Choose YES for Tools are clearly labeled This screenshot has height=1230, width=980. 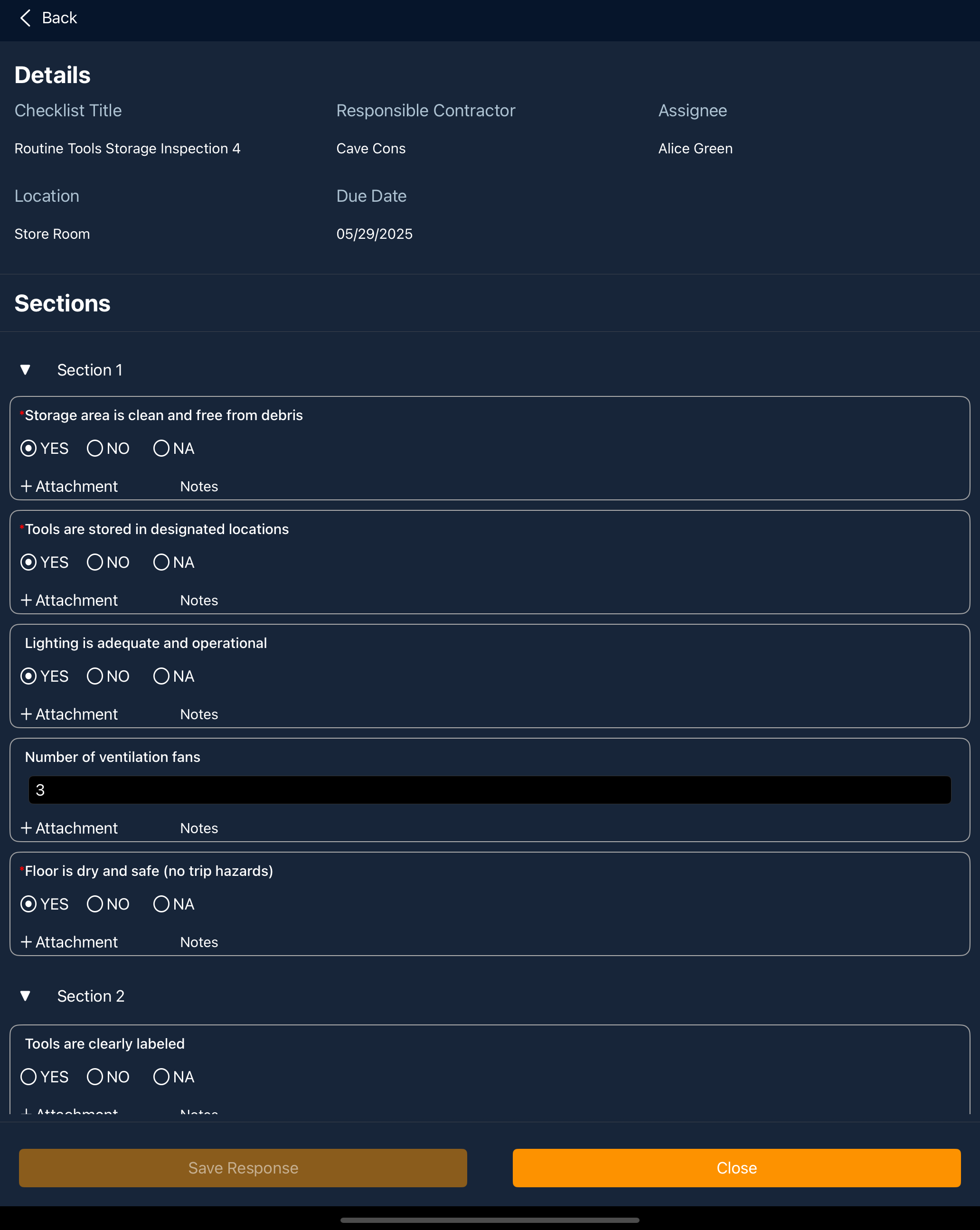(x=28, y=1077)
